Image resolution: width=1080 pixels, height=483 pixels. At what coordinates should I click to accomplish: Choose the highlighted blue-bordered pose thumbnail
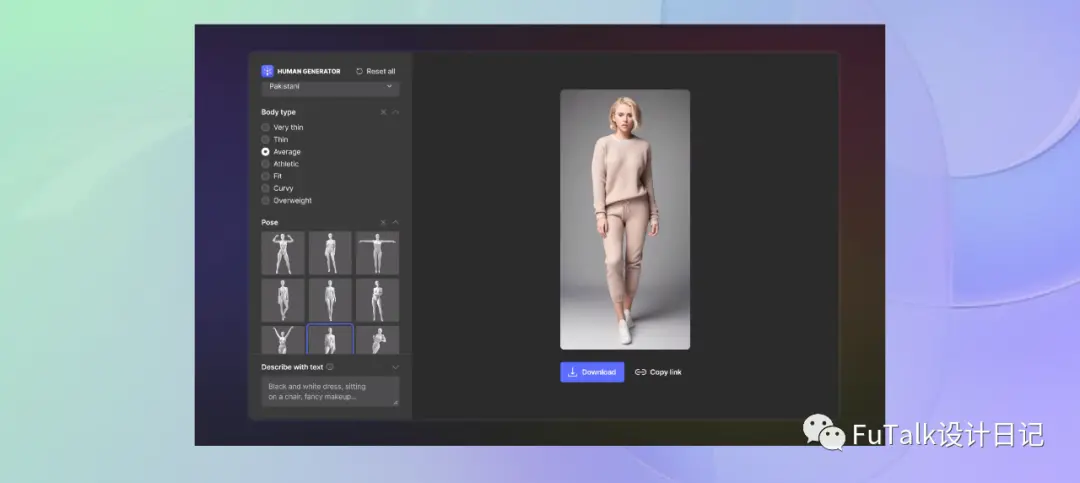tap(330, 339)
